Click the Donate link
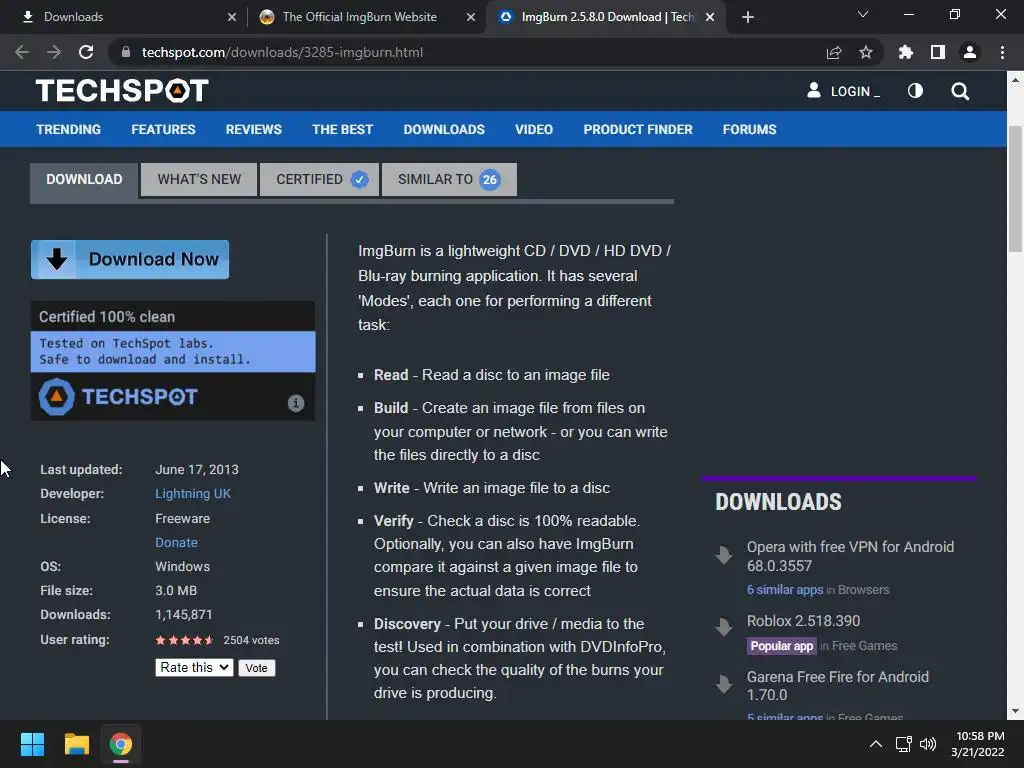The width and height of the screenshot is (1024, 768). (176, 543)
